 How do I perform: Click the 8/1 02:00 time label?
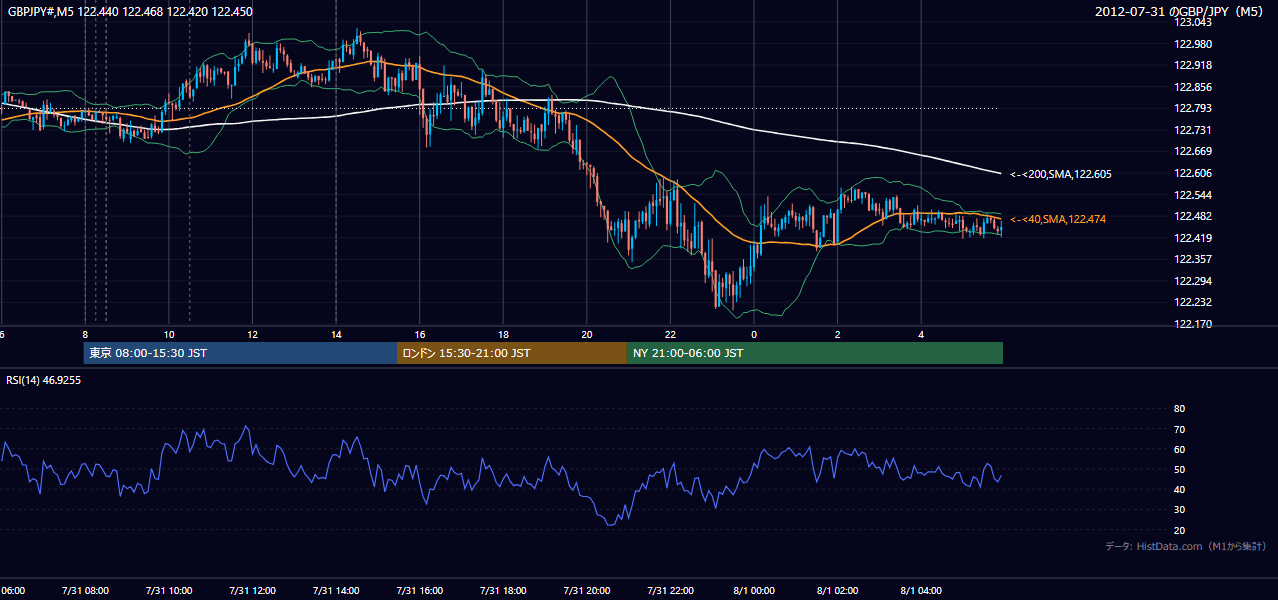(838, 591)
